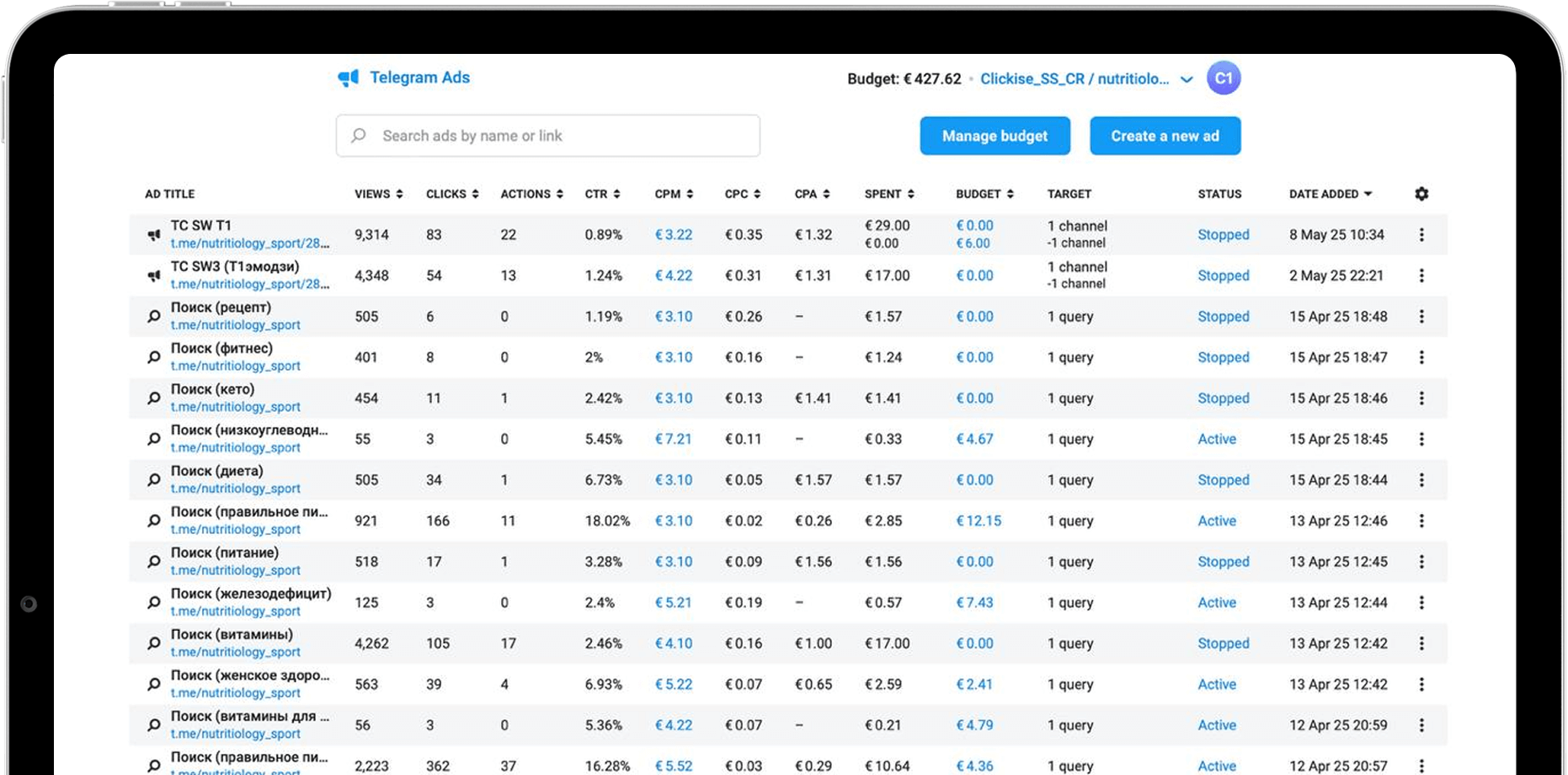The width and height of the screenshot is (1568, 775).
Task: Click search-type icon beside Поиск (витамины)
Action: [154, 644]
